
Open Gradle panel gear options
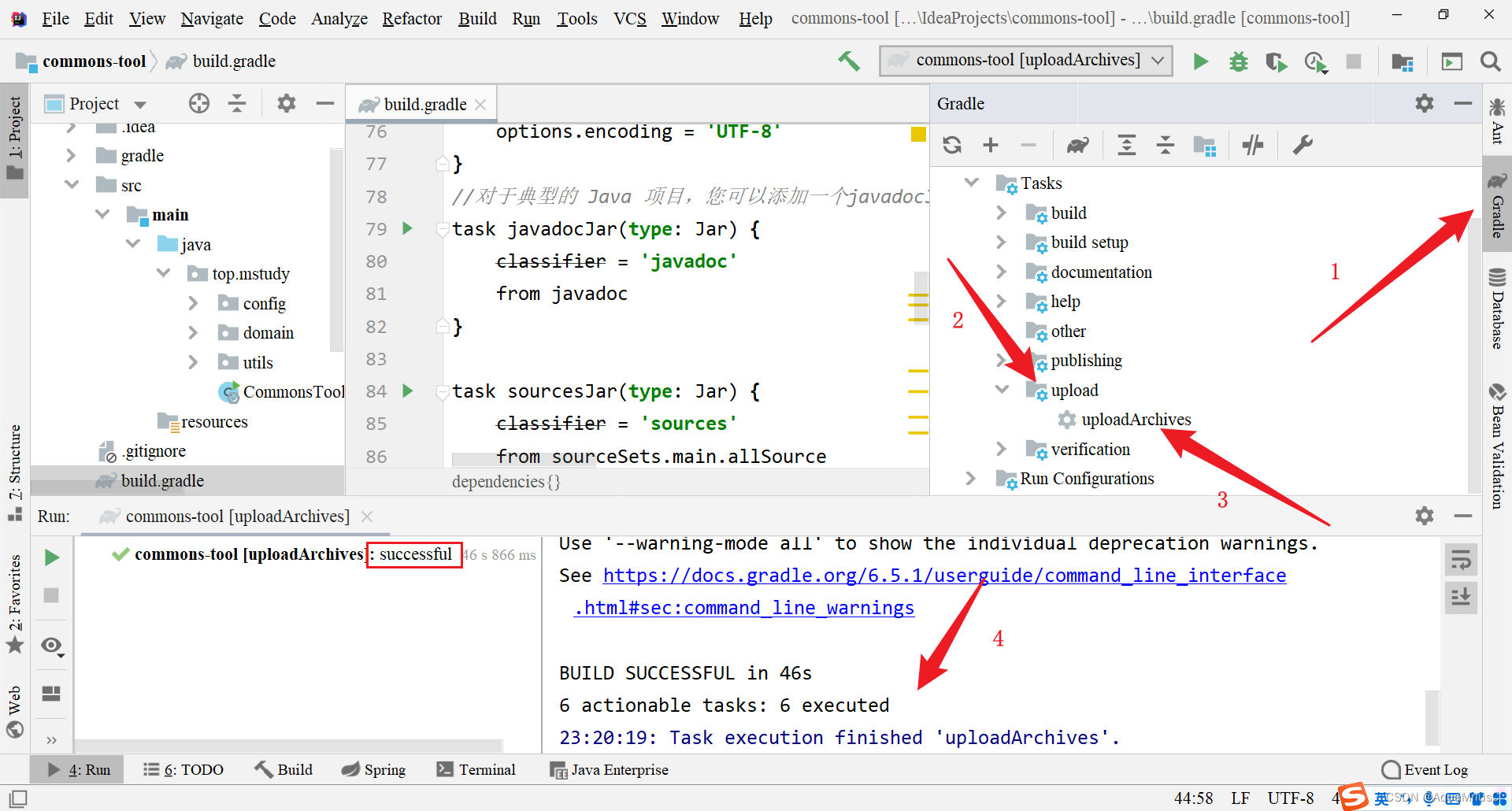point(1424,103)
